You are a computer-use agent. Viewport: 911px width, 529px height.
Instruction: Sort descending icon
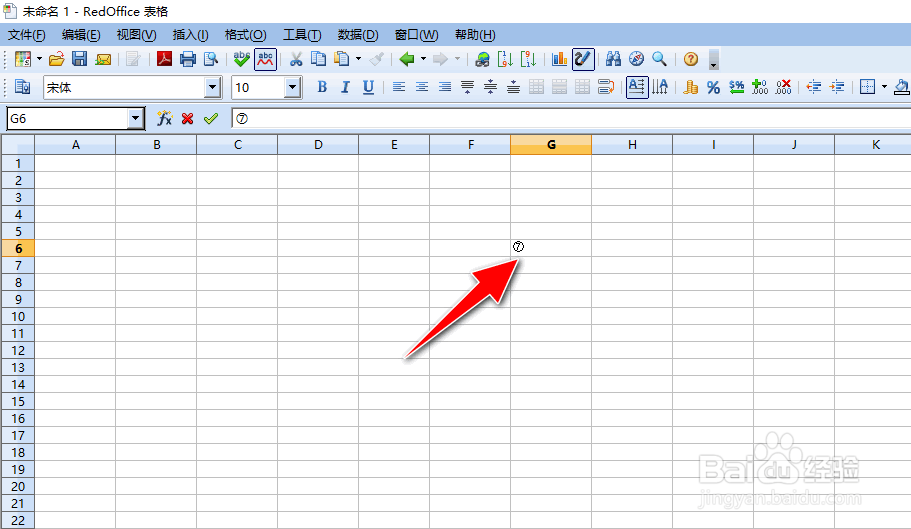pyautogui.click(x=528, y=59)
